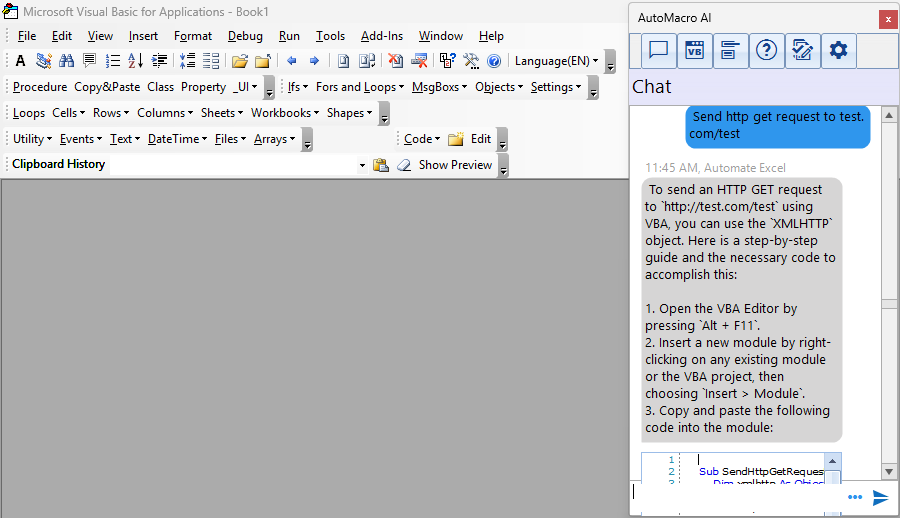Image resolution: width=900 pixels, height=518 pixels.
Task: Click the sort A to Z icon
Action: 135,61
